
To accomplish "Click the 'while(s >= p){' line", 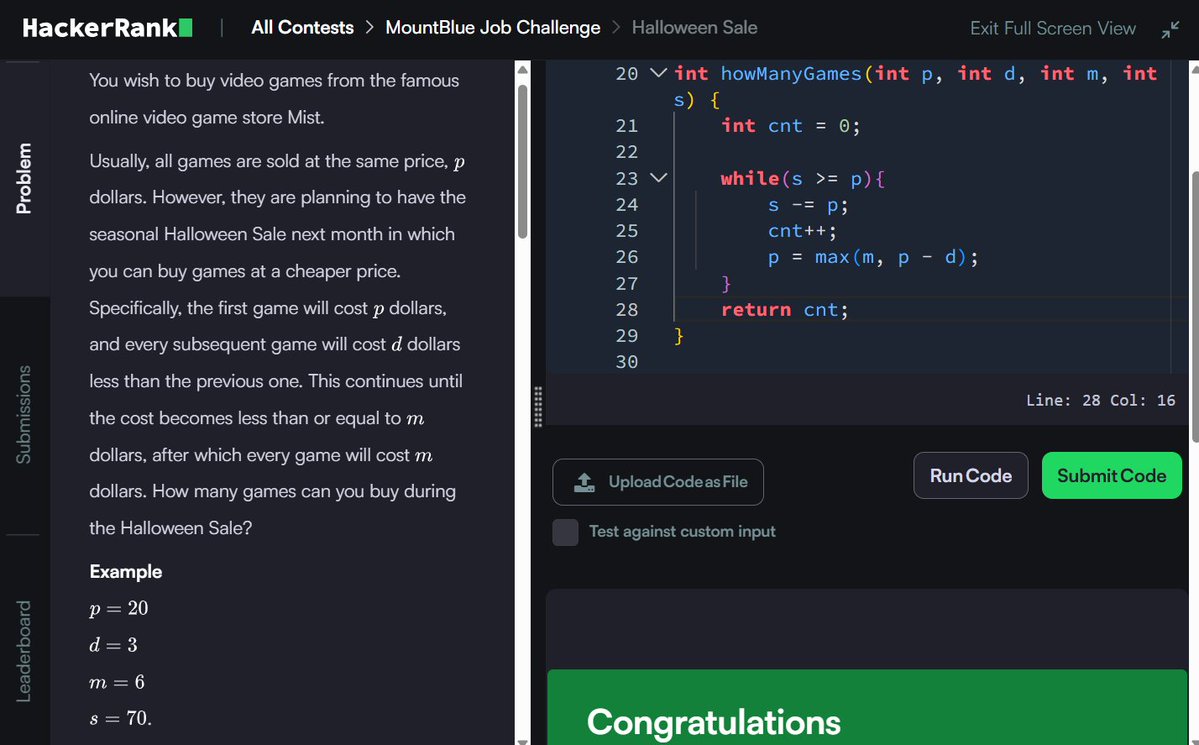I will point(802,178).
